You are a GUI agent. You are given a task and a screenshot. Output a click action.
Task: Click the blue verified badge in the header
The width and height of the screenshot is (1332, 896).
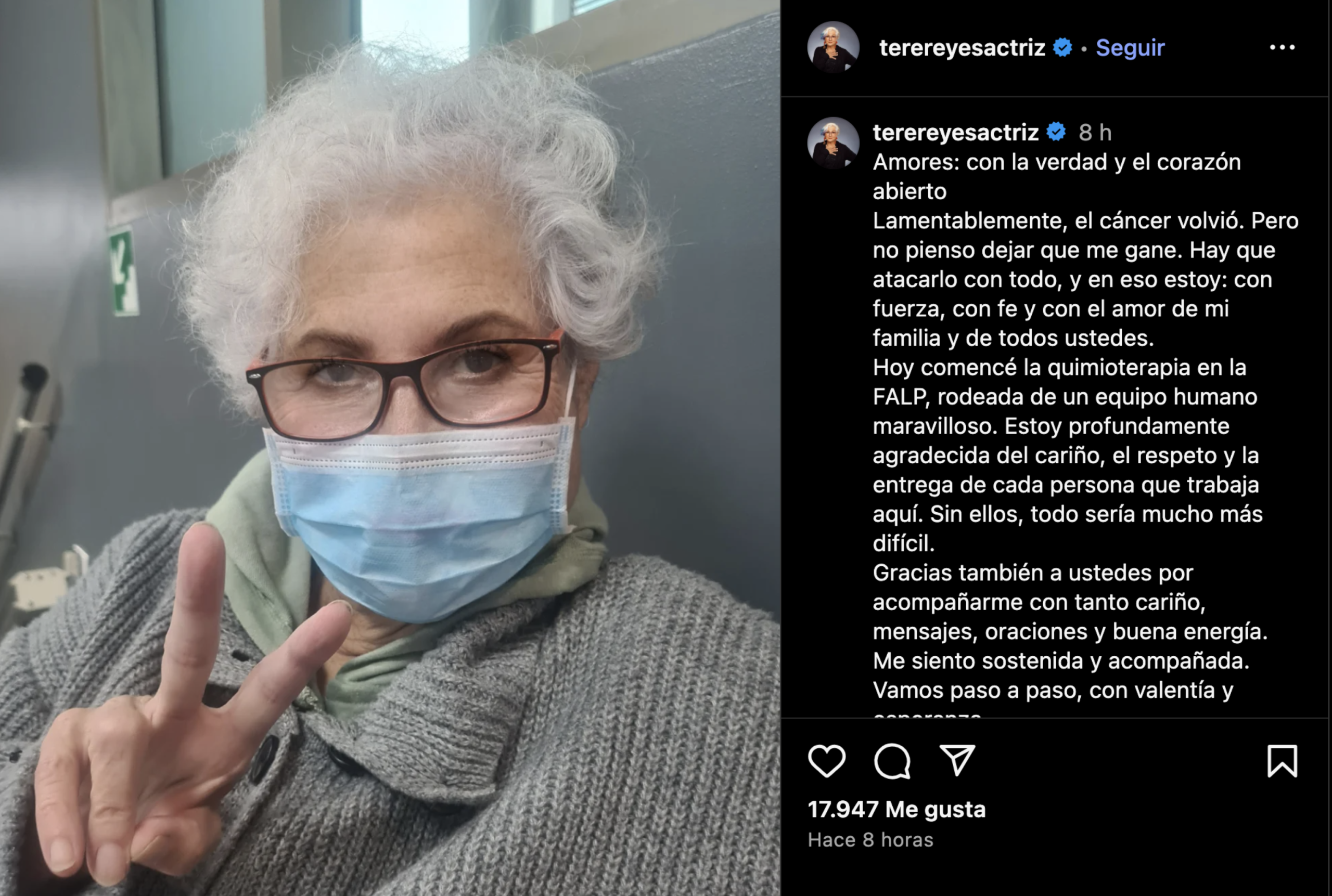tap(1063, 47)
